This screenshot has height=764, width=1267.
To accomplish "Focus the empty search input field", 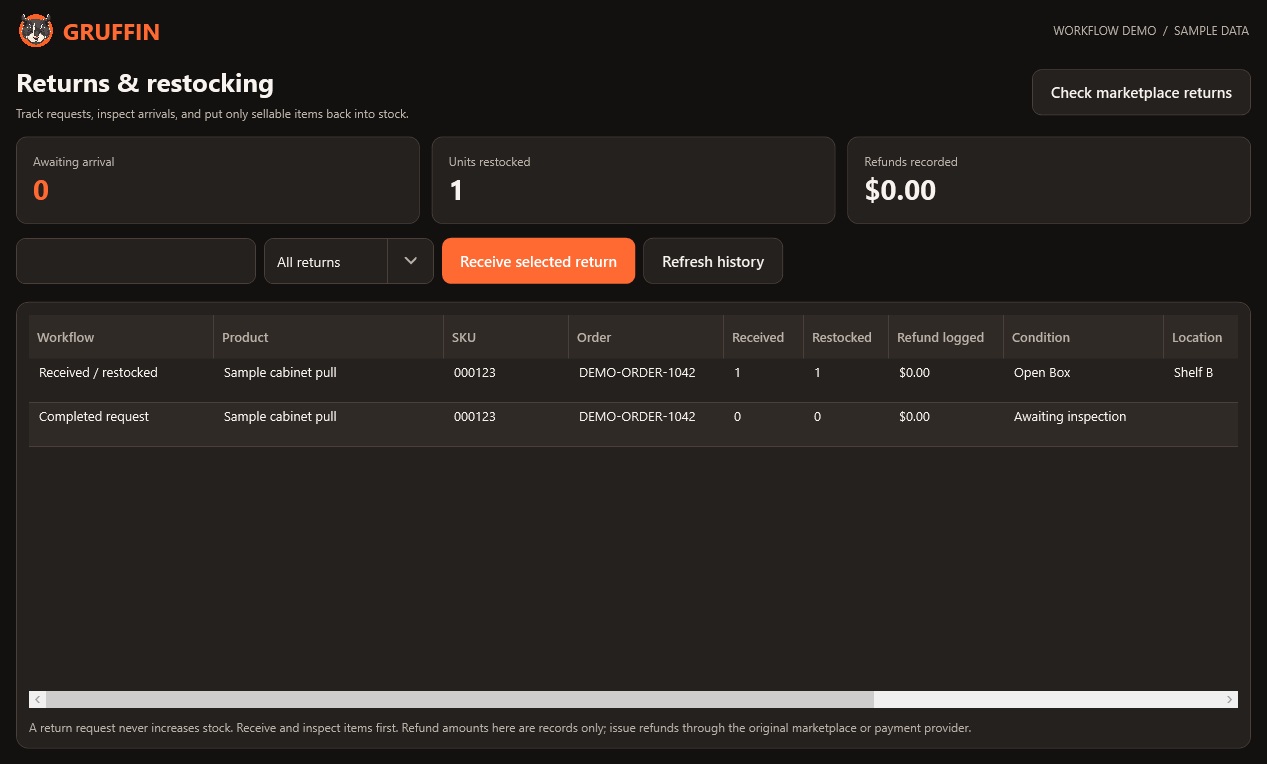I will coord(136,261).
